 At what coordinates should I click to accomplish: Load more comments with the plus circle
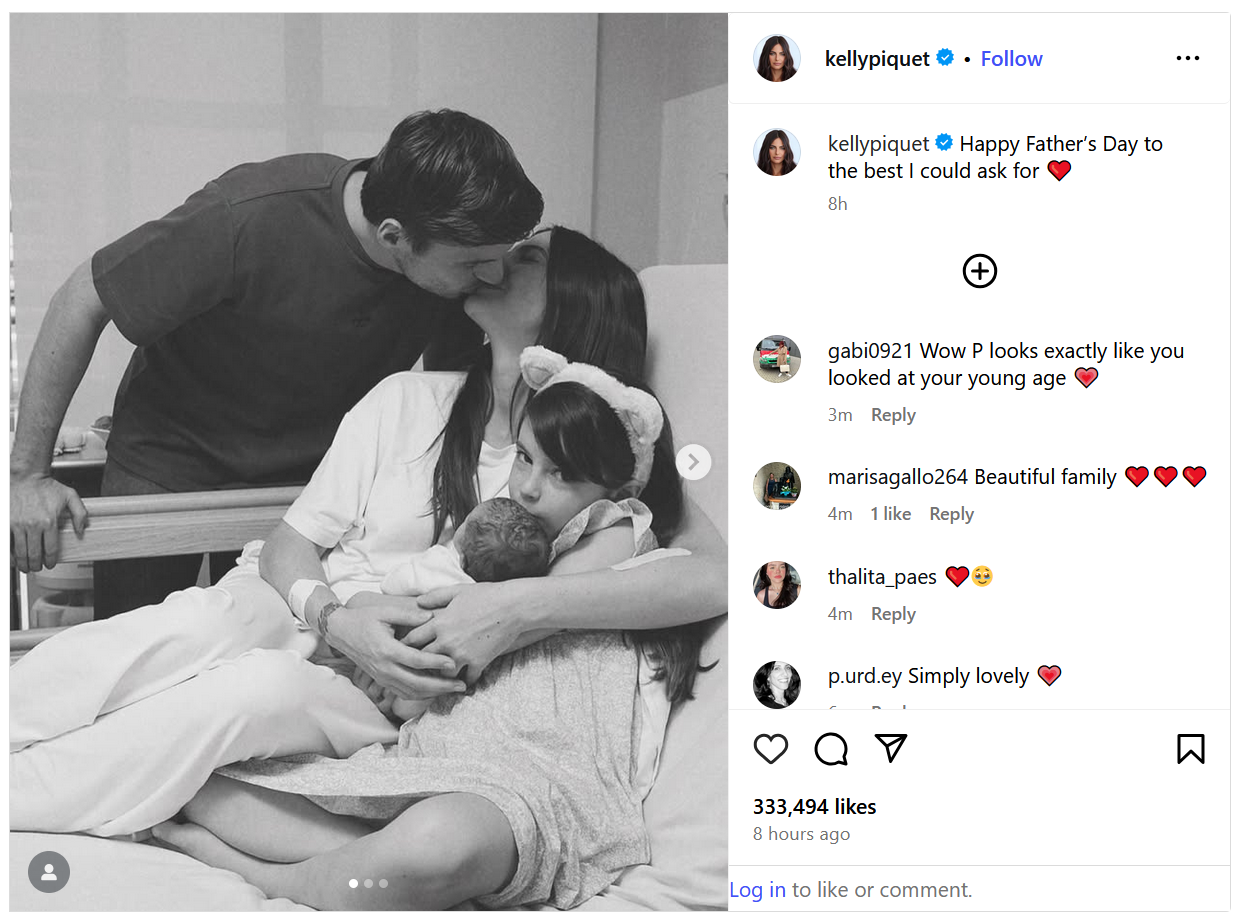click(x=980, y=271)
